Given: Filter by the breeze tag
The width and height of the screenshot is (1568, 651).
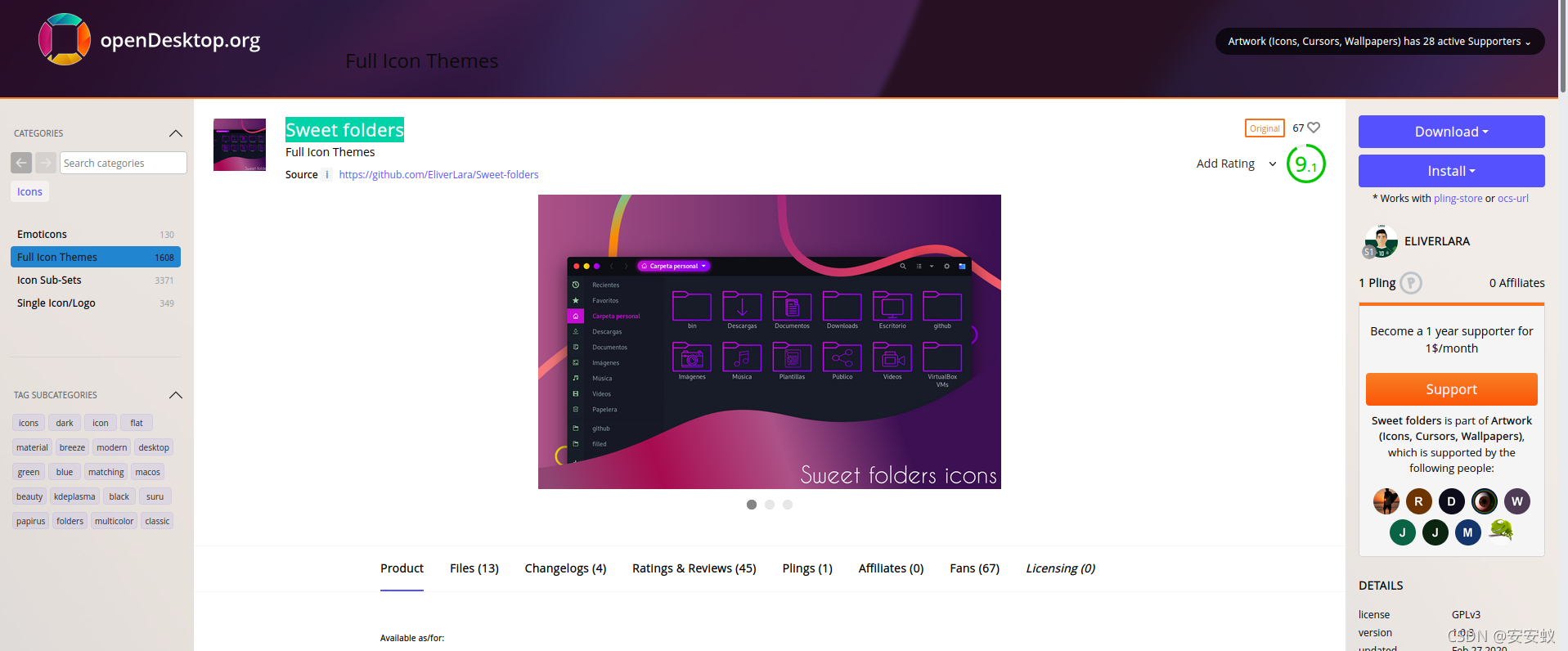Looking at the screenshot, I should pos(72,447).
